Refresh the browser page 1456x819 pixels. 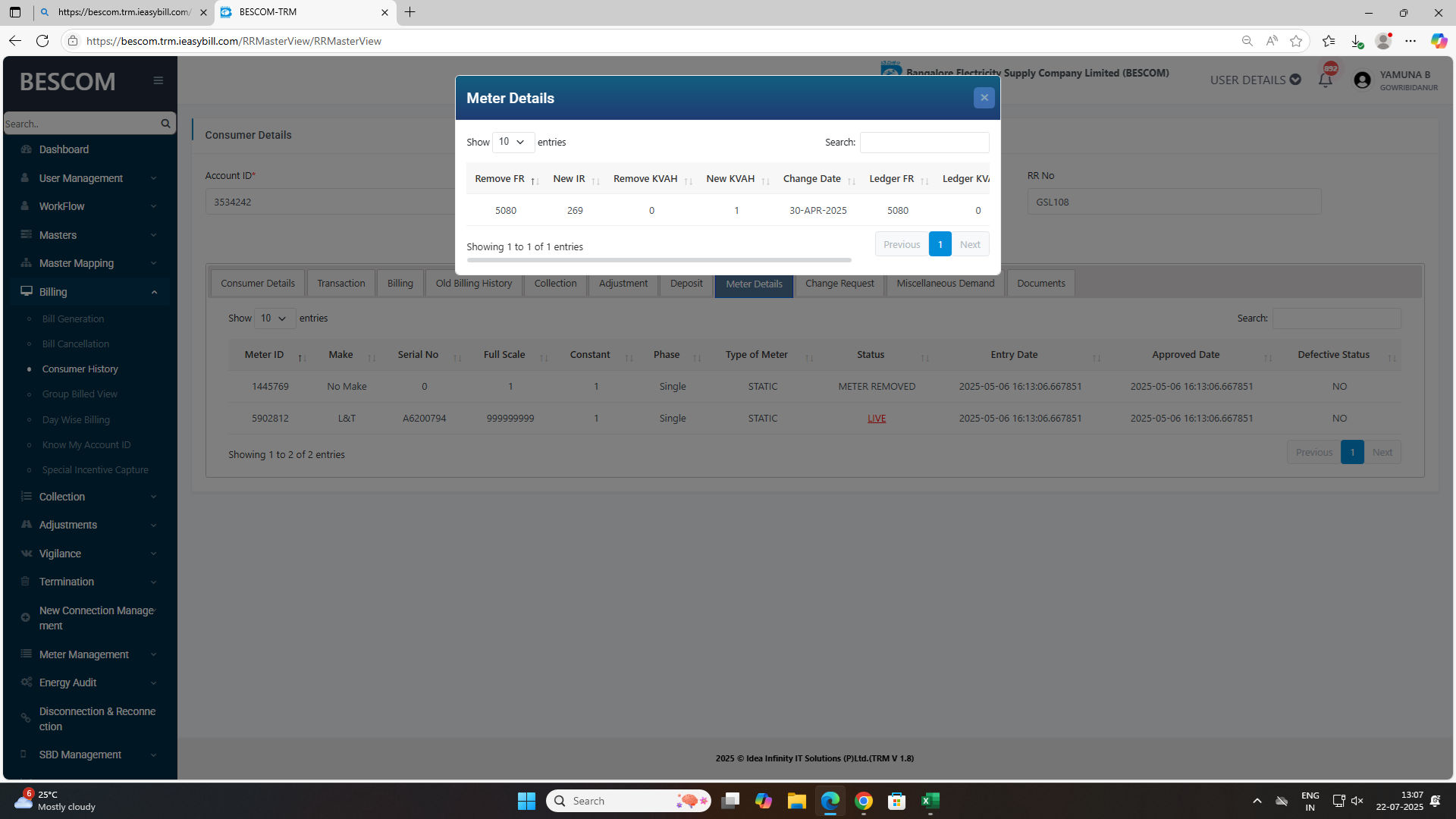click(x=42, y=41)
